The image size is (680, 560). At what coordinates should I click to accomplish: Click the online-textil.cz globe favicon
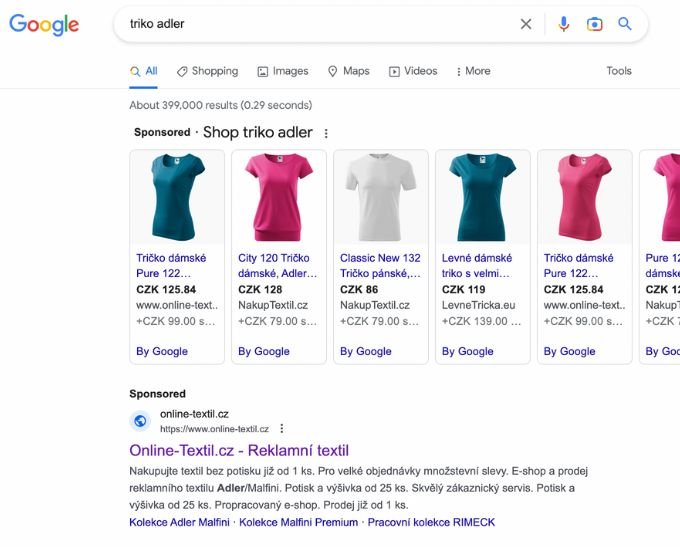(x=140, y=421)
